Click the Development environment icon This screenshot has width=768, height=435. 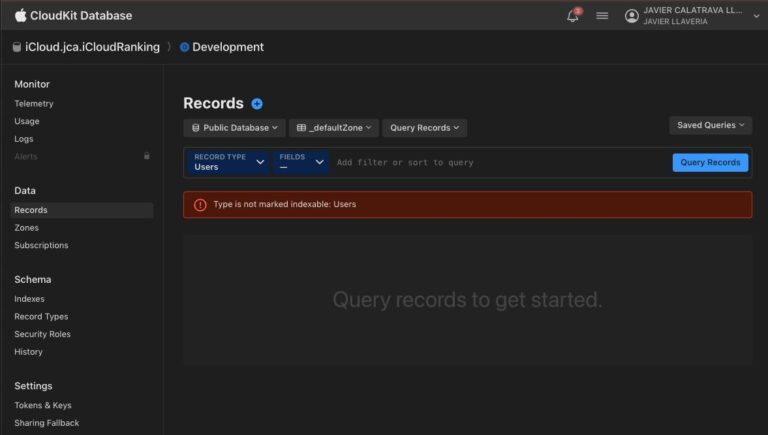pyautogui.click(x=184, y=47)
